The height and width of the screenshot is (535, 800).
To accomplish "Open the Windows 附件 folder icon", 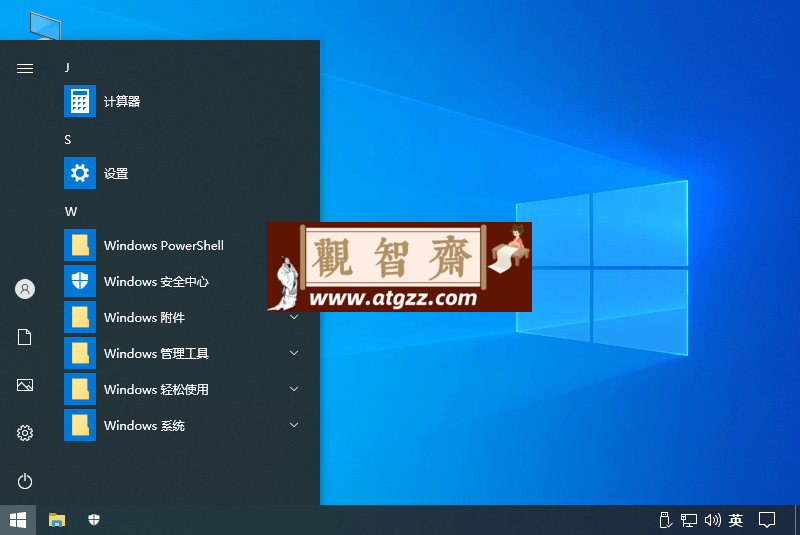I will pos(80,317).
